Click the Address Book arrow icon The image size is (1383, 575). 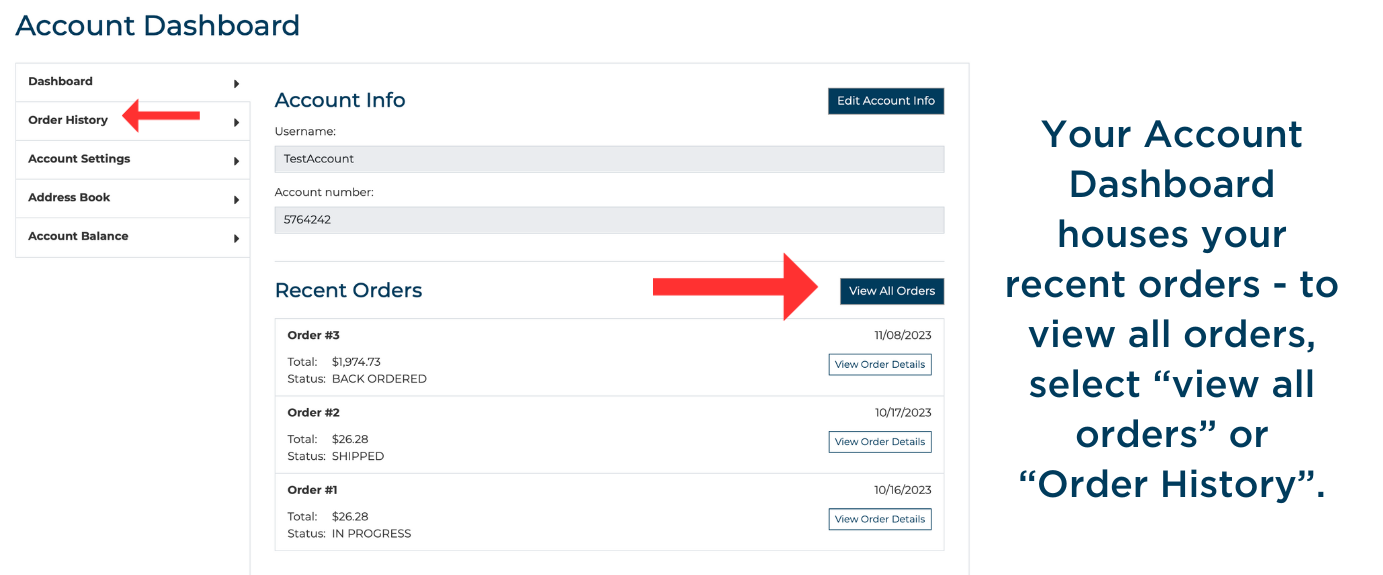[236, 200]
